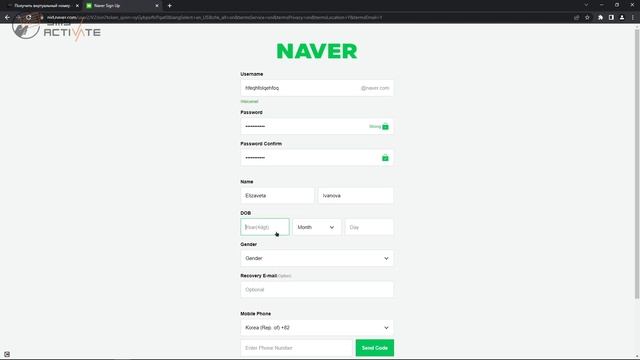Viewport: 640px width, 360px height.
Task: Switch to the Naver Sign Up tab
Action: 122,6
